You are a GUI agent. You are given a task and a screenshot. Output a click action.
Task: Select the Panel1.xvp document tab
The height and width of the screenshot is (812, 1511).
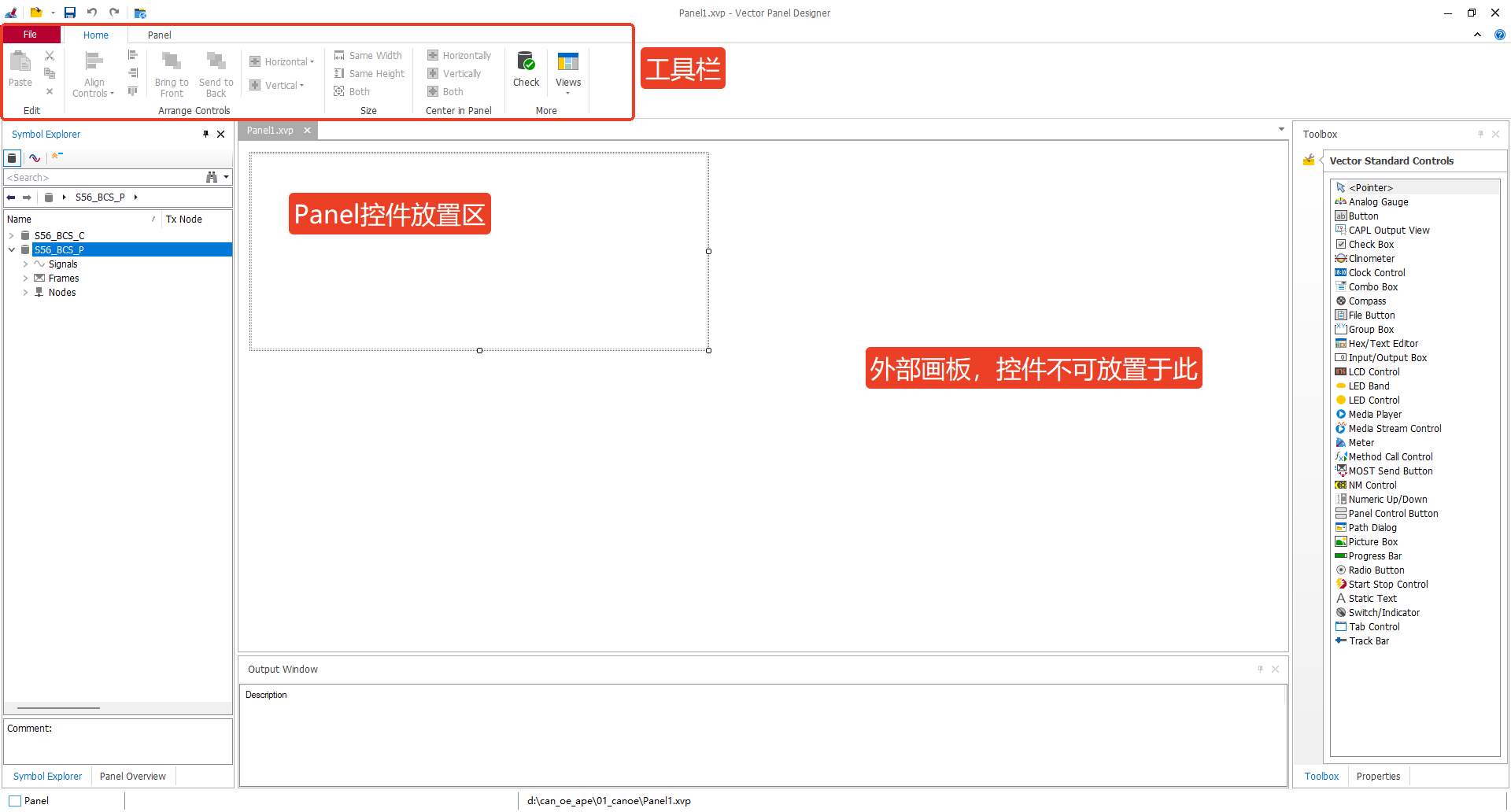pos(270,131)
